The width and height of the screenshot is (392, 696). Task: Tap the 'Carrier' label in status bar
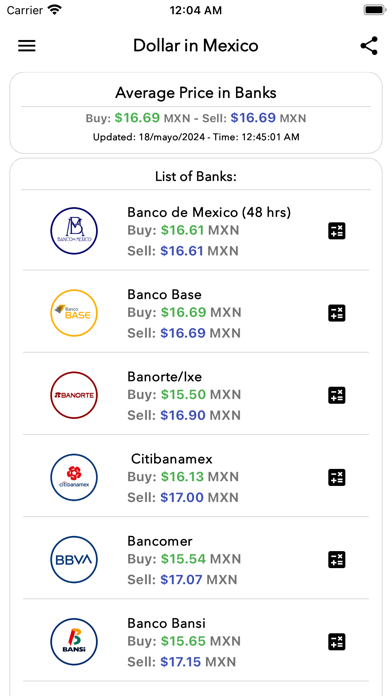click(x=25, y=10)
